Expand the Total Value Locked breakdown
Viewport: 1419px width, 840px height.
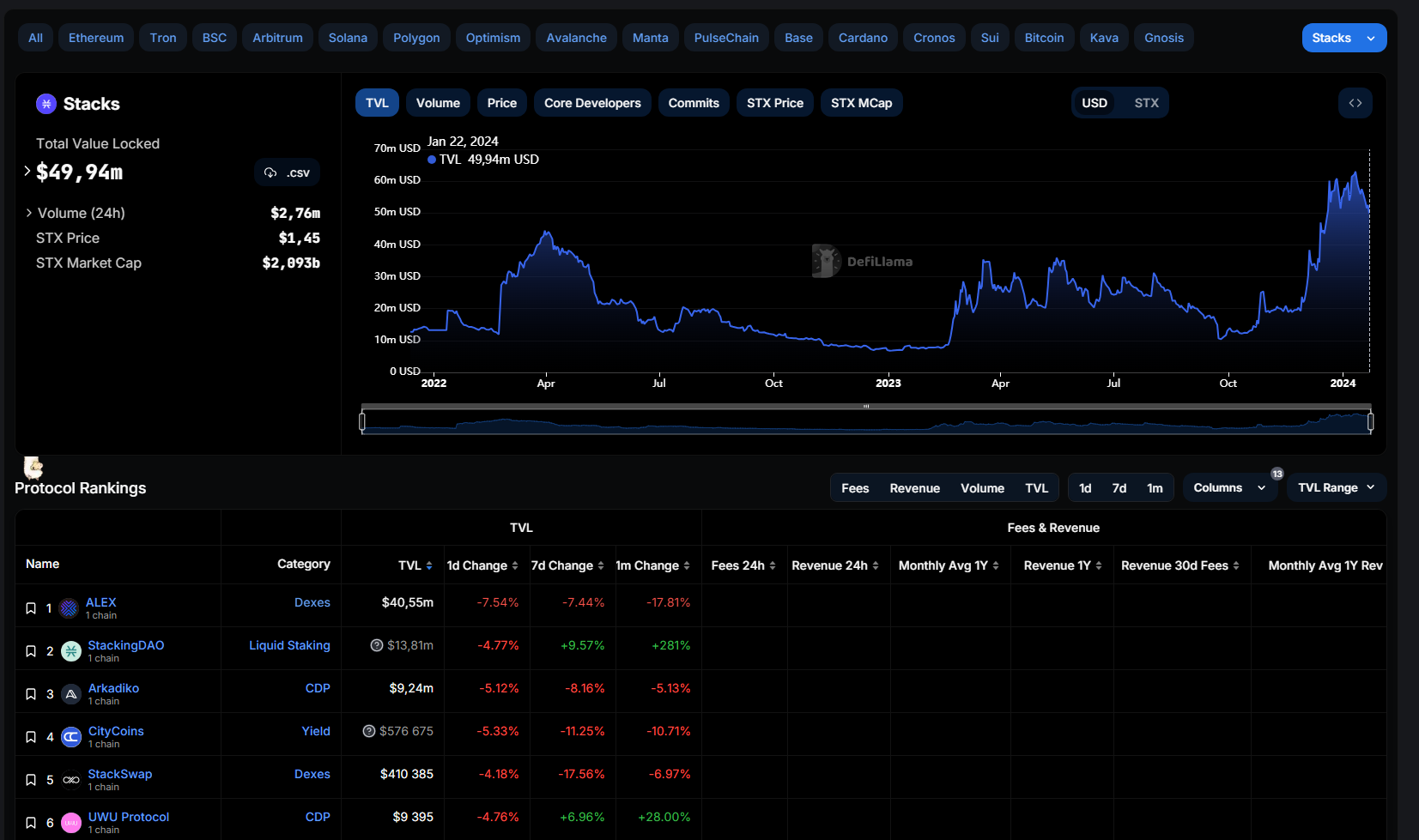[x=27, y=172]
